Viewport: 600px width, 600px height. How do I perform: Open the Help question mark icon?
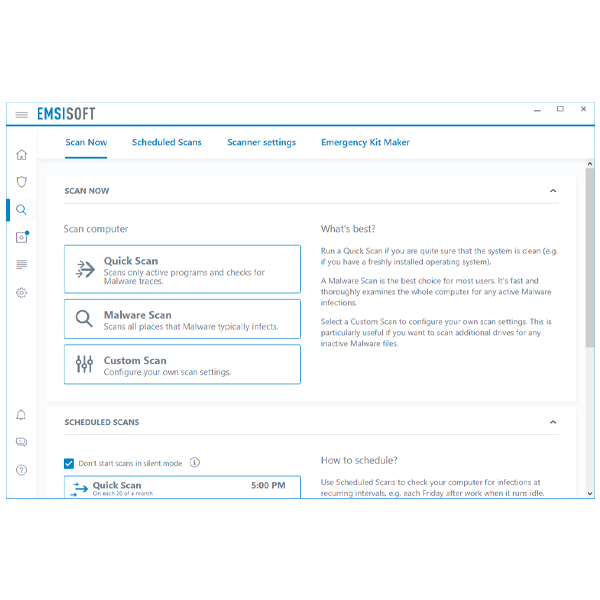[21, 470]
